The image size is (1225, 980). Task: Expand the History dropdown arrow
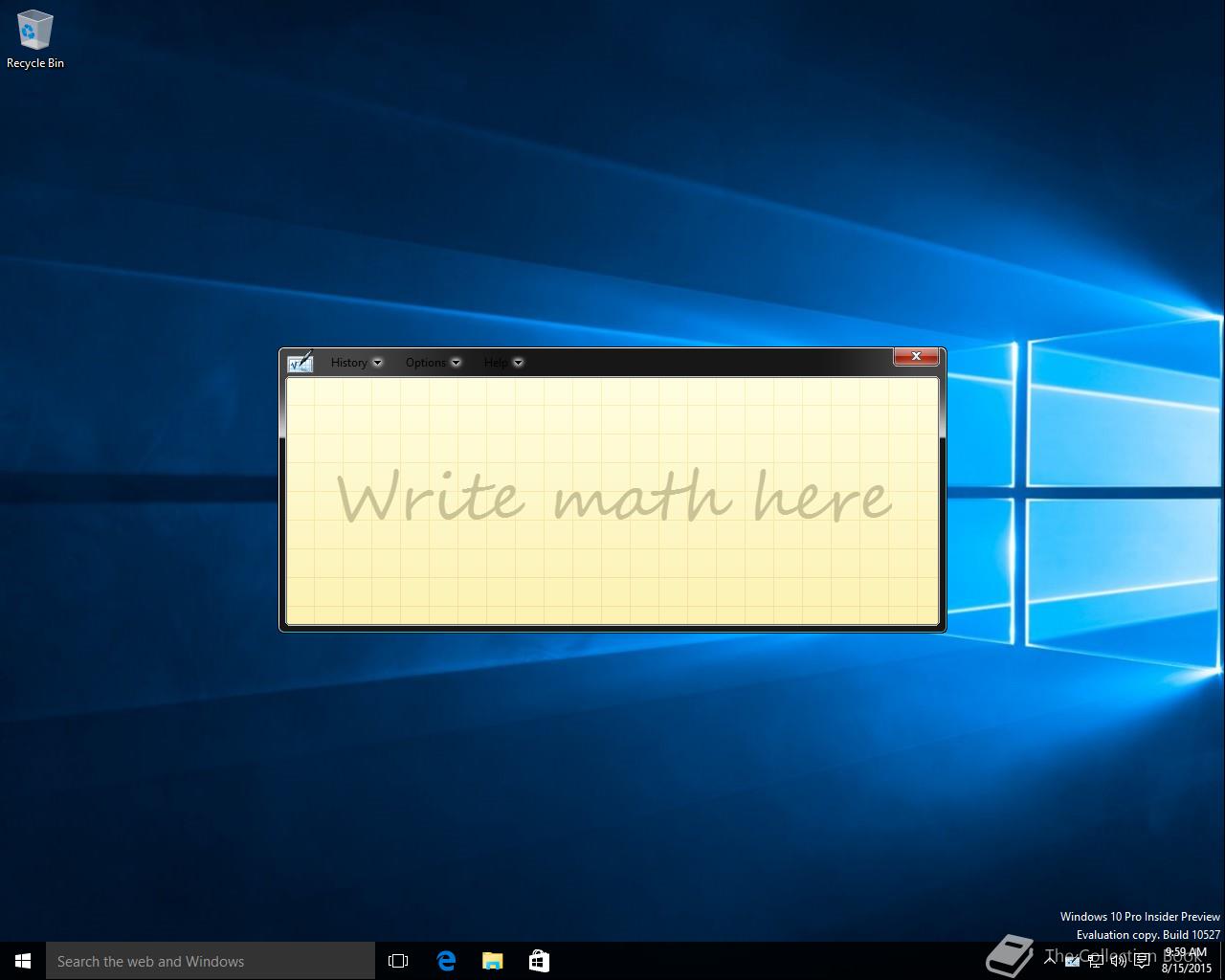click(377, 363)
